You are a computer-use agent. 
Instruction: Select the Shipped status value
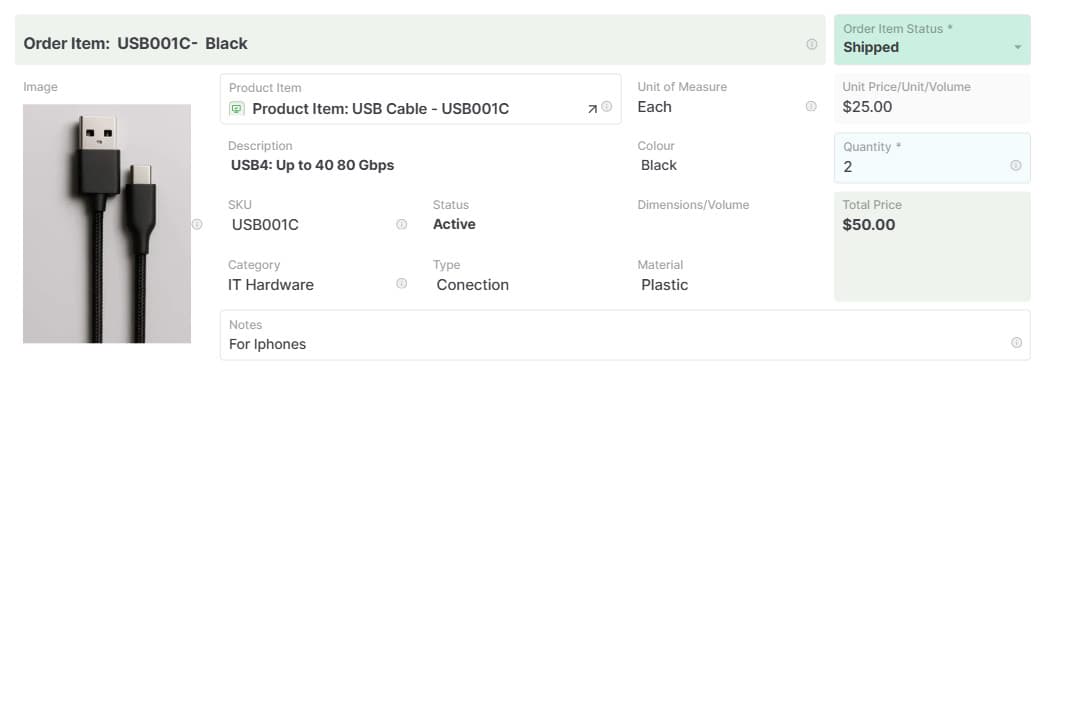point(871,47)
